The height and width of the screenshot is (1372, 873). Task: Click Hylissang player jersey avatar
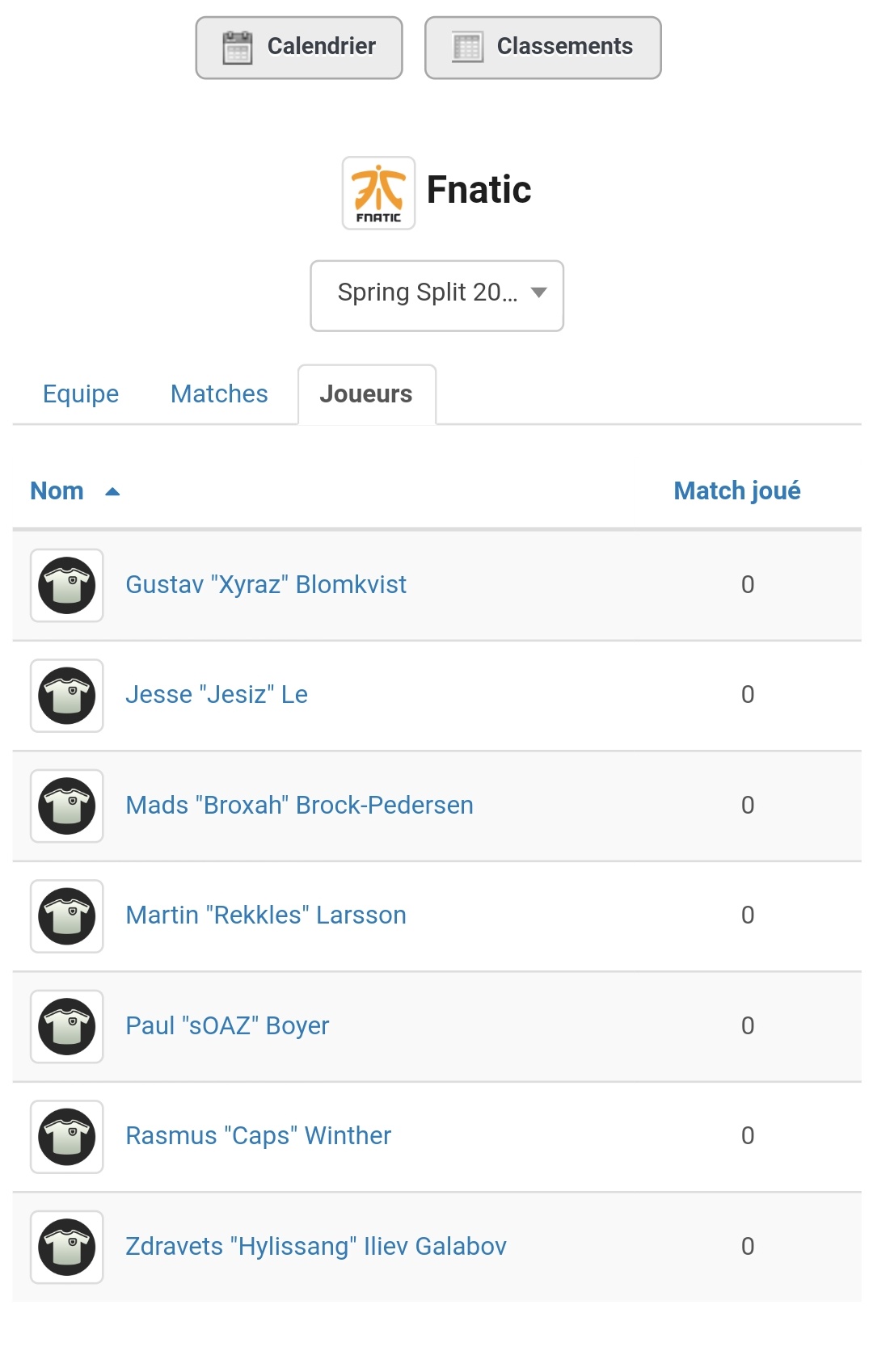point(67,1247)
